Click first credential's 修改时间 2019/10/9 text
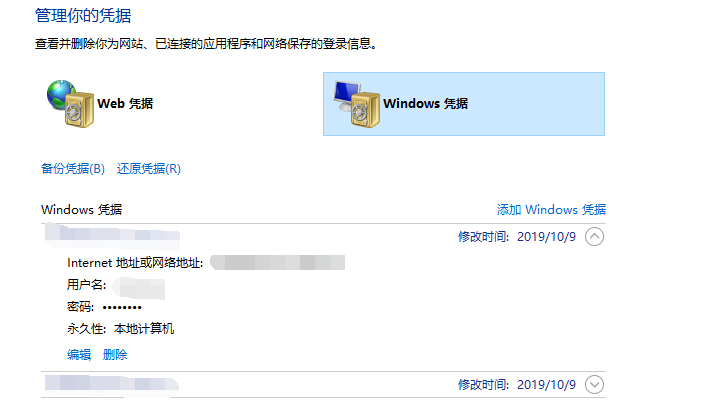 click(x=517, y=237)
